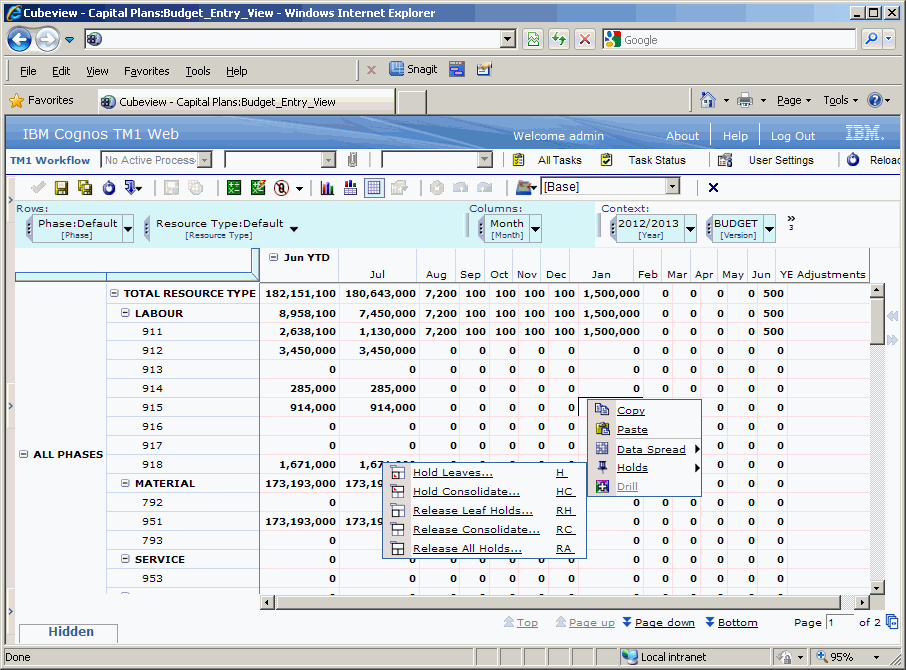Click the browser Back button

click(x=20, y=39)
